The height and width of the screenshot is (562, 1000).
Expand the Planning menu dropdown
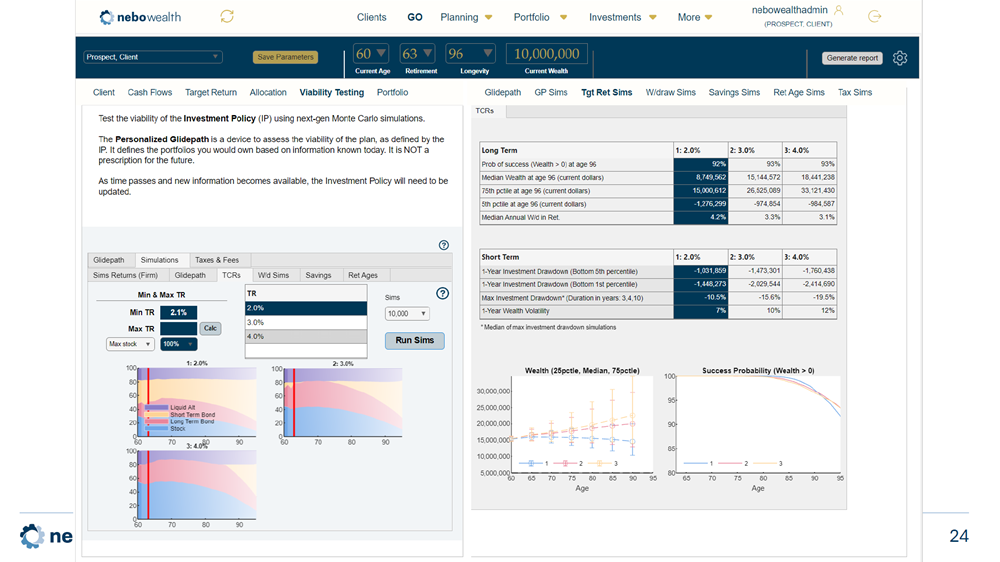[x=466, y=17]
